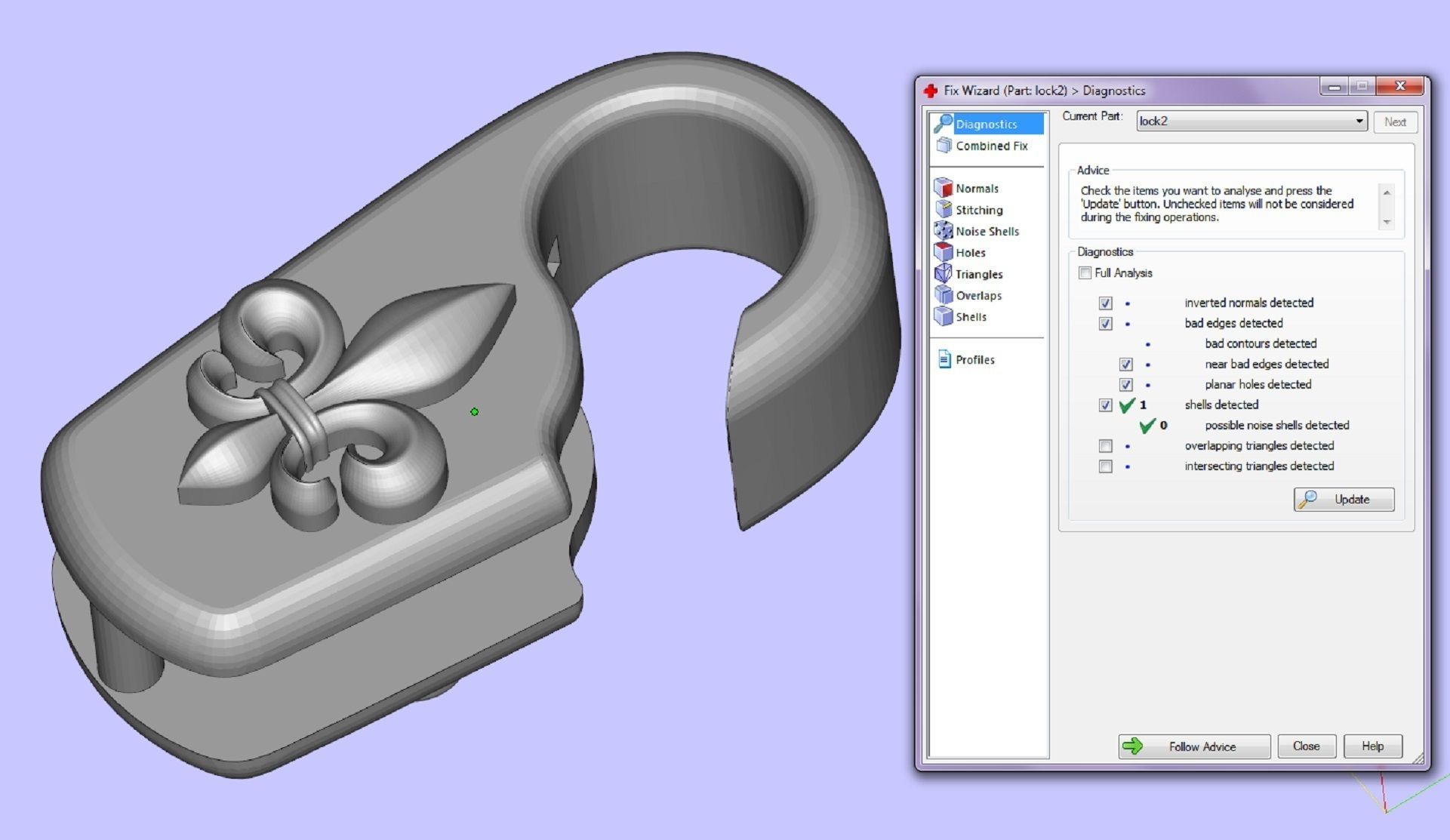Enable the Full Analysis checkbox
This screenshot has width=1450, height=840.
click(x=1085, y=273)
